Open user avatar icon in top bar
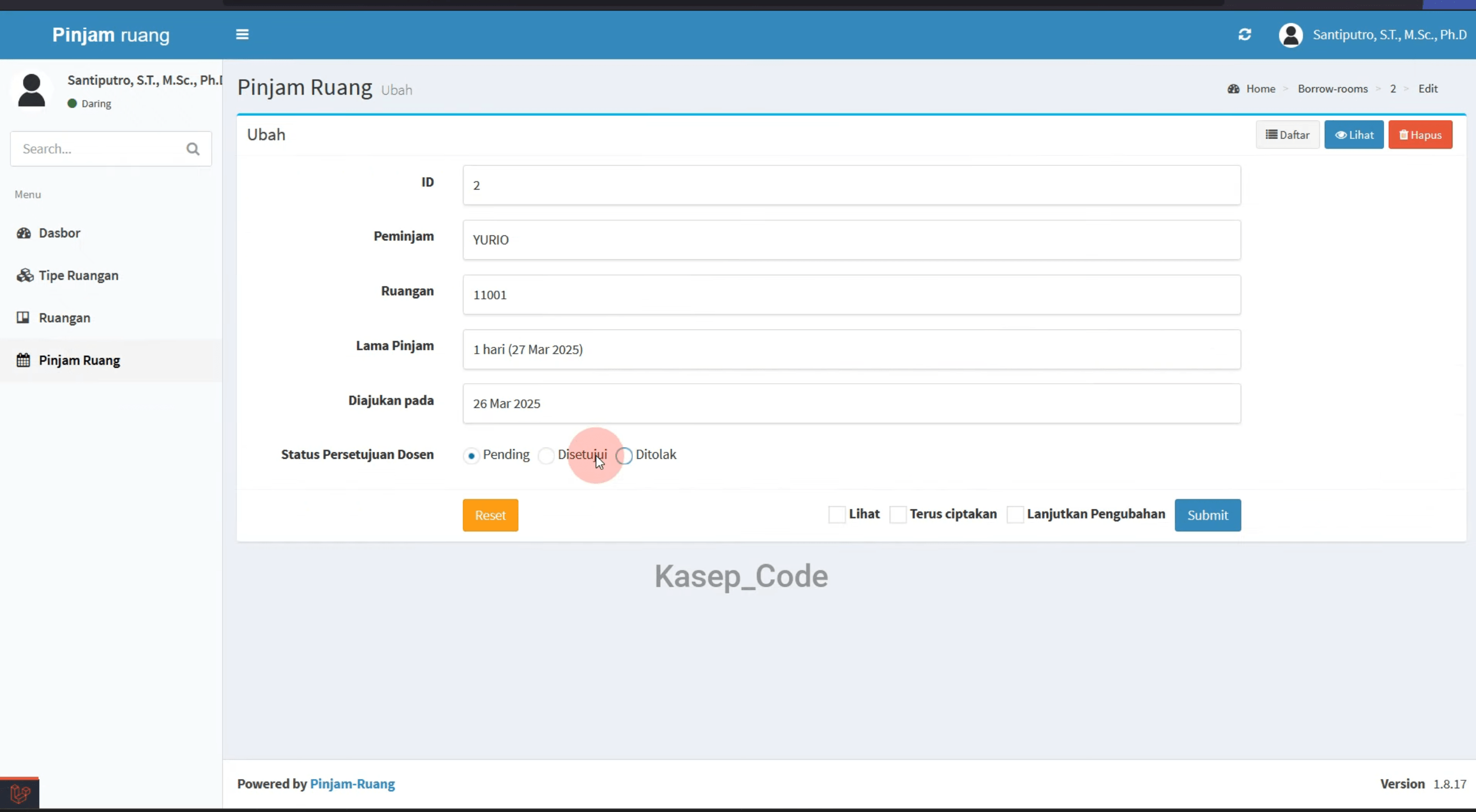This screenshot has width=1476, height=812. pos(1290,35)
